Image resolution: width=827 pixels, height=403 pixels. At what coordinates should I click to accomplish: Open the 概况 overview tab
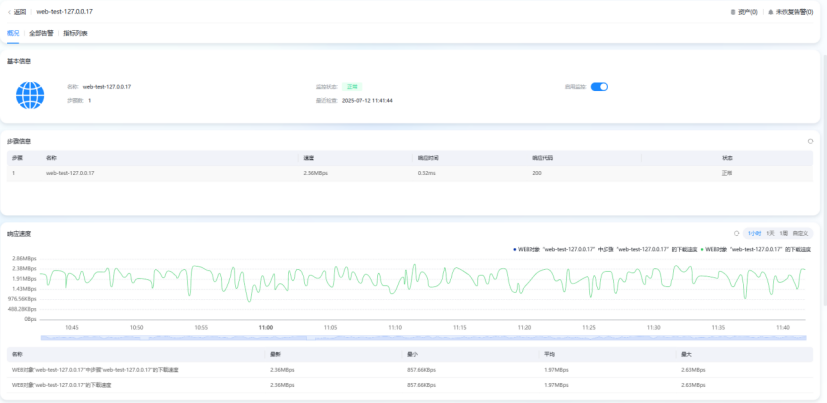pyautogui.click(x=13, y=33)
